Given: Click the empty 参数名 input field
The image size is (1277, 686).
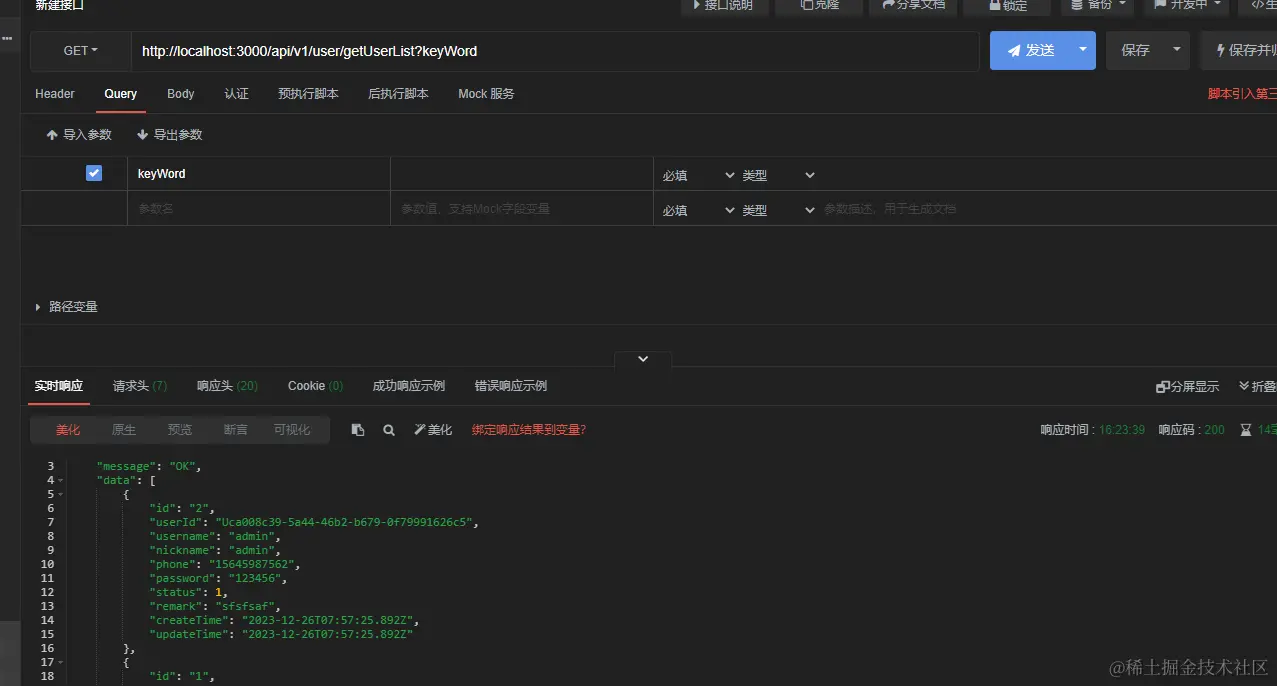Looking at the screenshot, I should pyautogui.click(x=259, y=209).
